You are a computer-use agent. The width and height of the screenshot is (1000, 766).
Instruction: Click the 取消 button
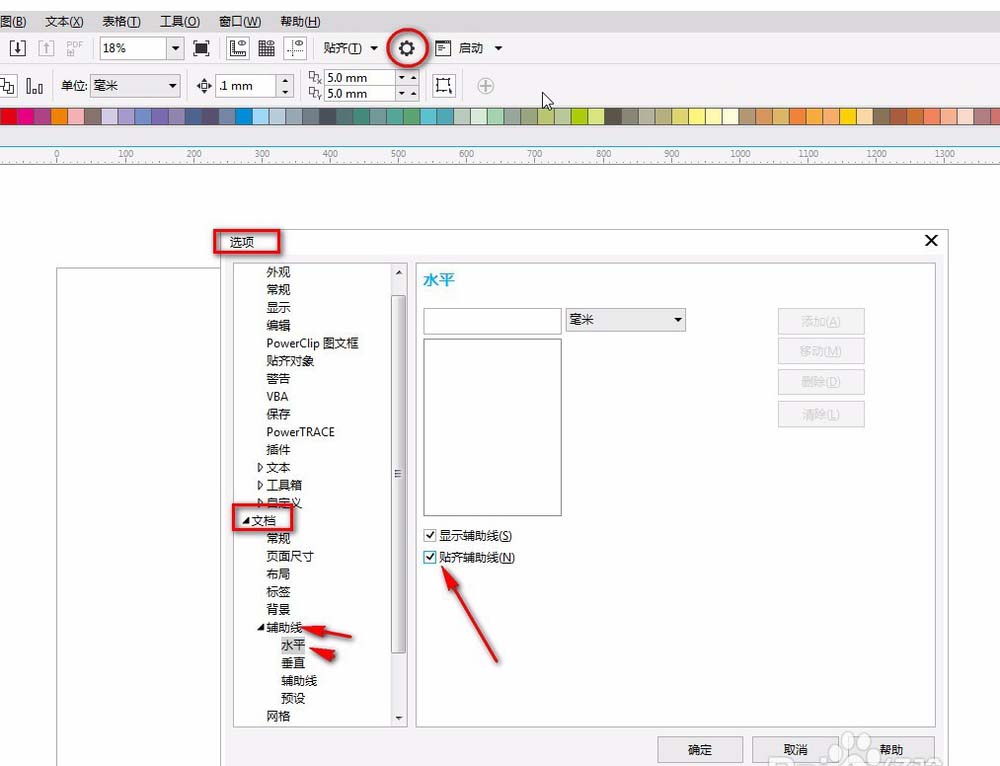(795, 749)
